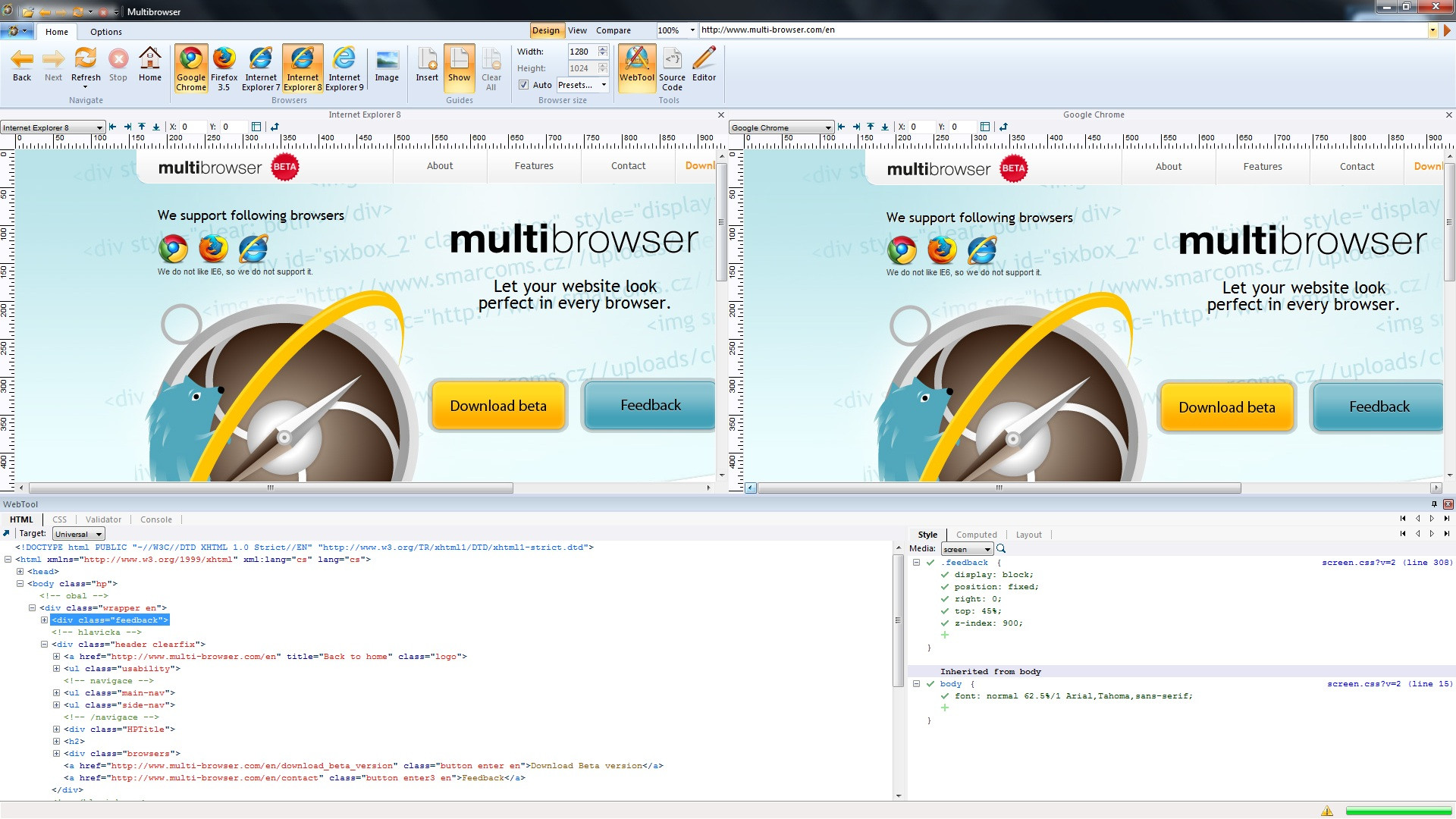Screen dimensions: 1456x819
Task: Click the magnifier icon next to Media dropdown
Action: [x=1001, y=548]
